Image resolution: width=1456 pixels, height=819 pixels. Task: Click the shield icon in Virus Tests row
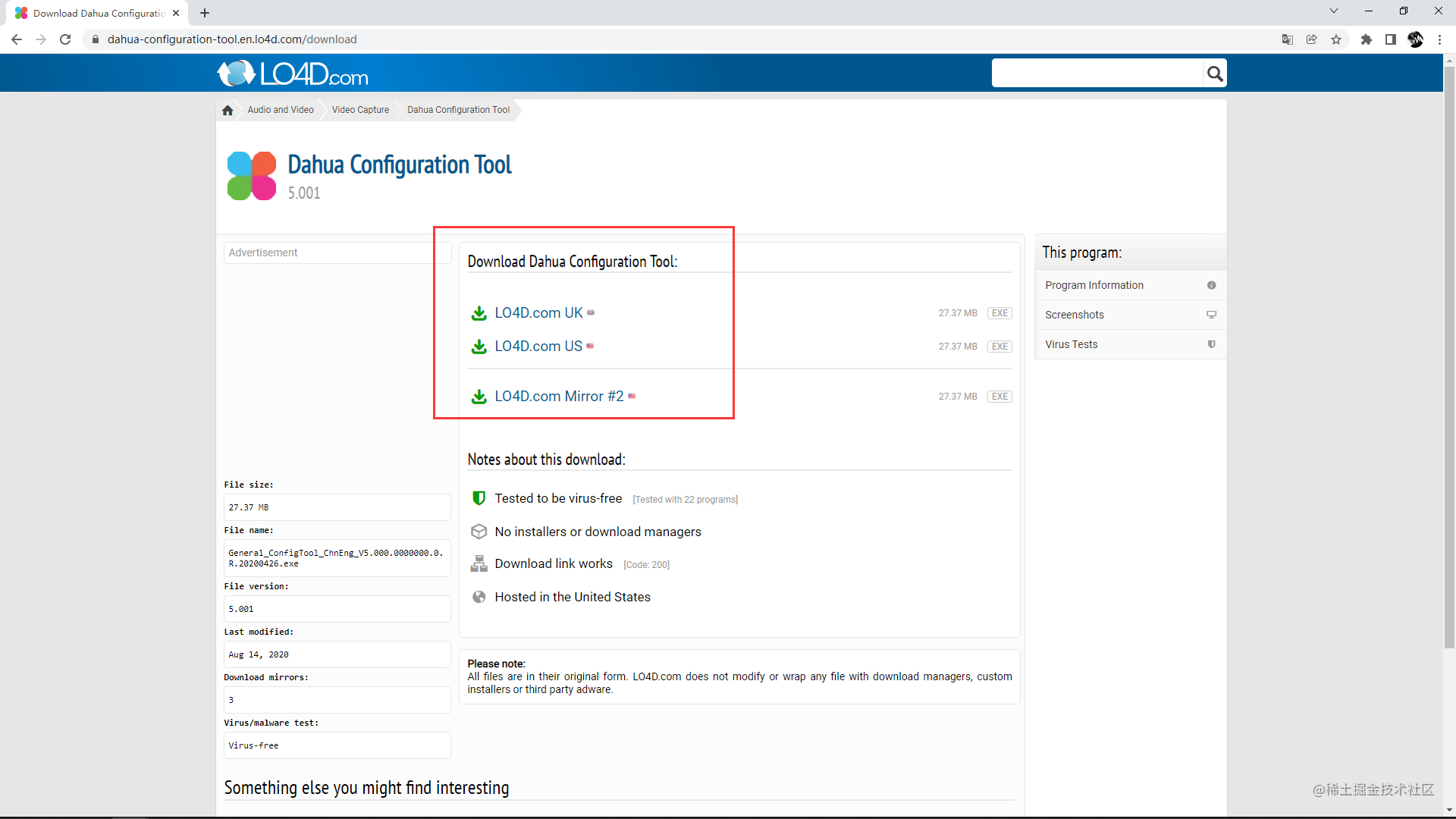[x=1212, y=344]
